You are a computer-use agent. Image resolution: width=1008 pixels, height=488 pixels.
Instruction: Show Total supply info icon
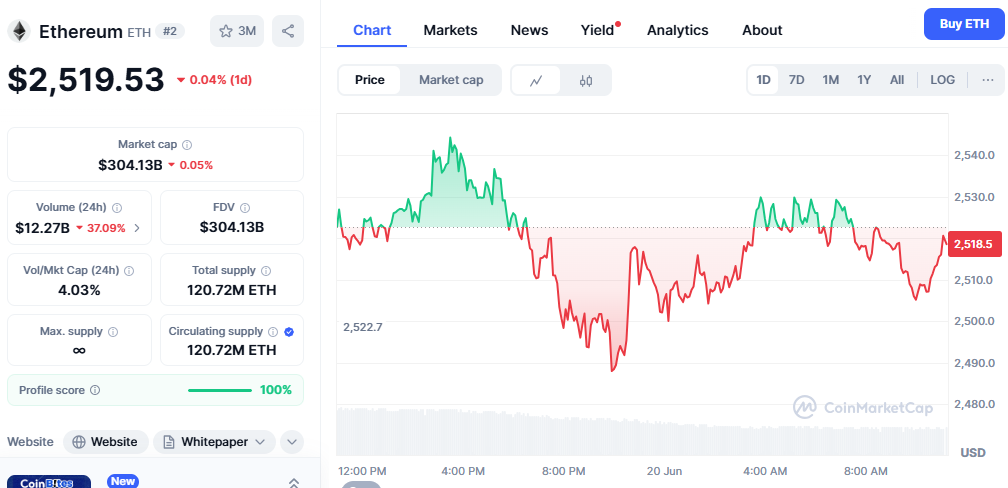coord(266,271)
